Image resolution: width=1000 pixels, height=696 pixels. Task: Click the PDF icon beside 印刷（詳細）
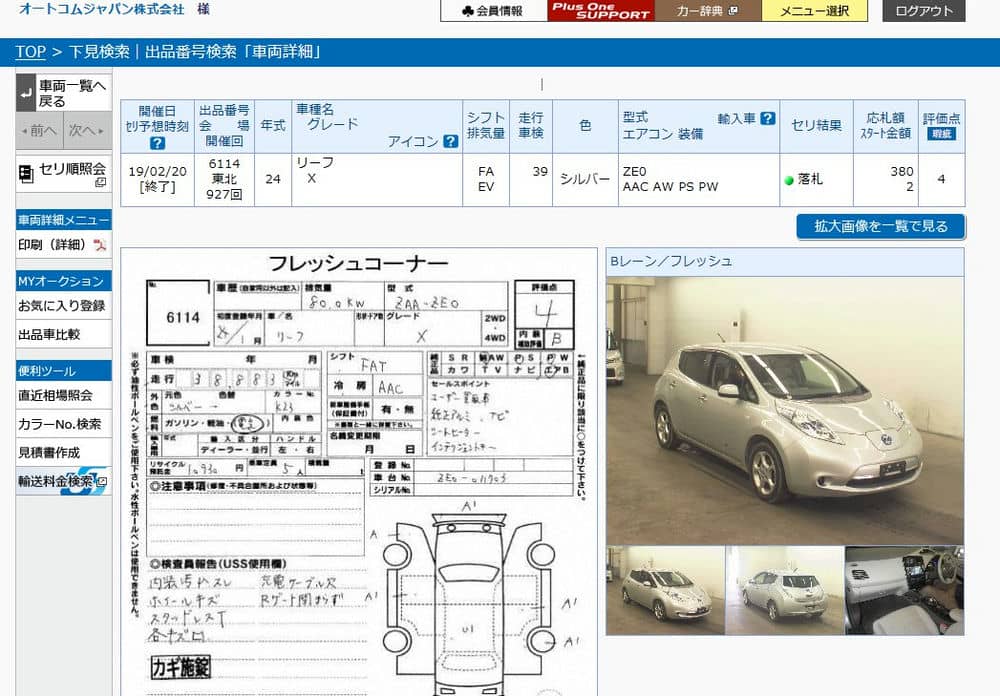(99, 245)
